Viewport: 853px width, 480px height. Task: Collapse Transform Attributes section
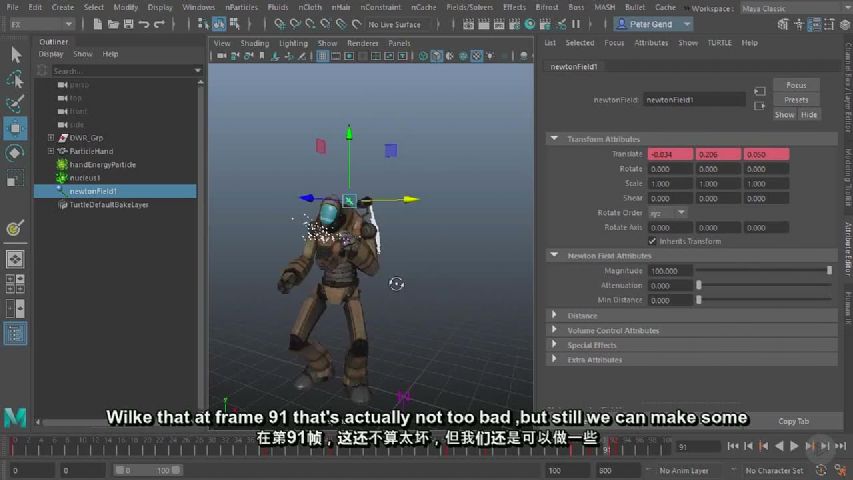pos(554,139)
